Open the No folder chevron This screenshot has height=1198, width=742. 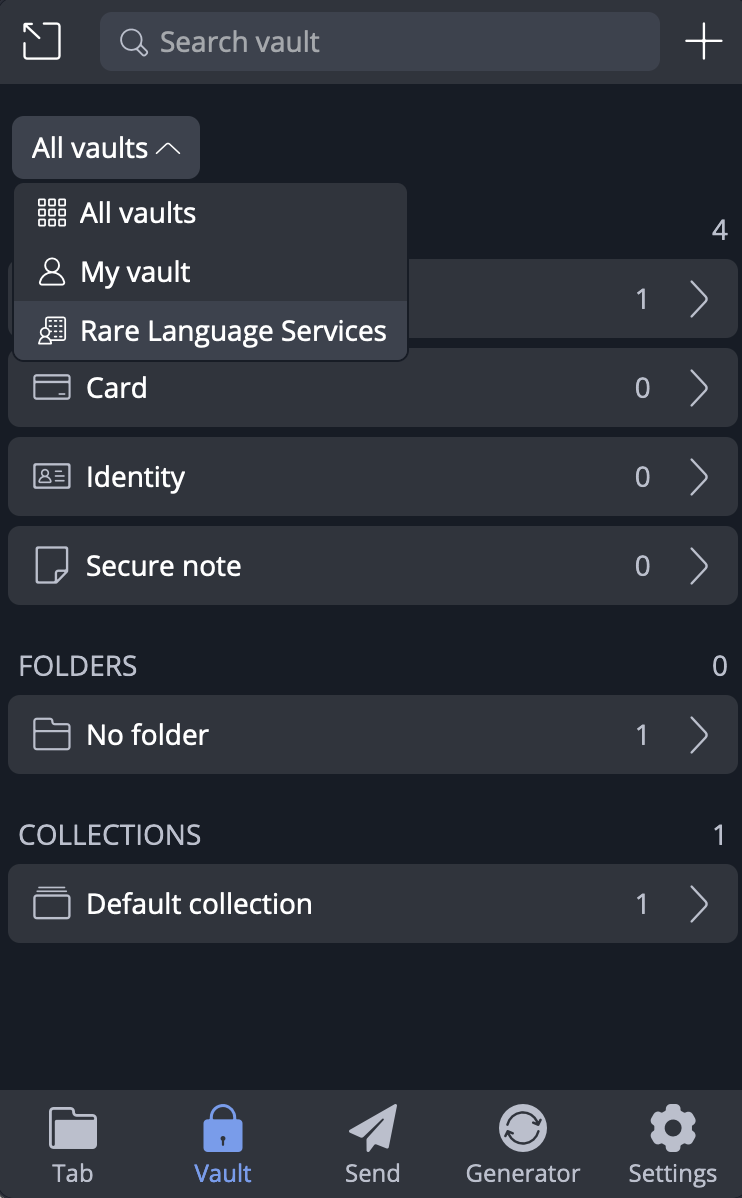(699, 735)
